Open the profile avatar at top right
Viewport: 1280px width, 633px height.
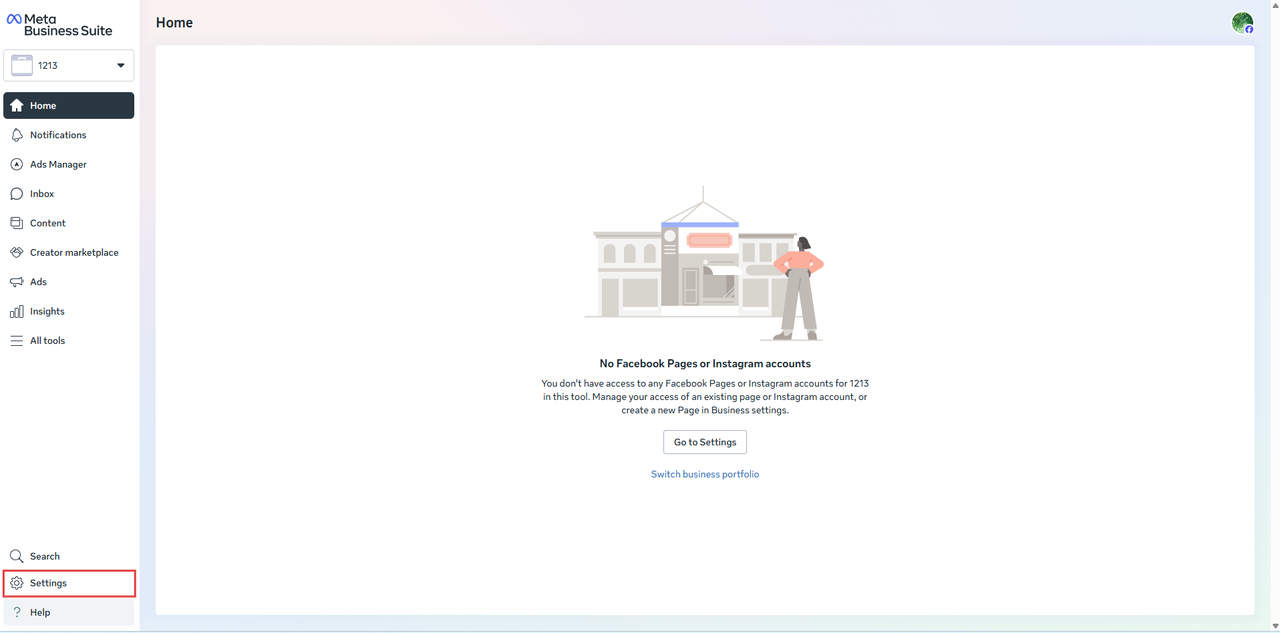click(1242, 23)
